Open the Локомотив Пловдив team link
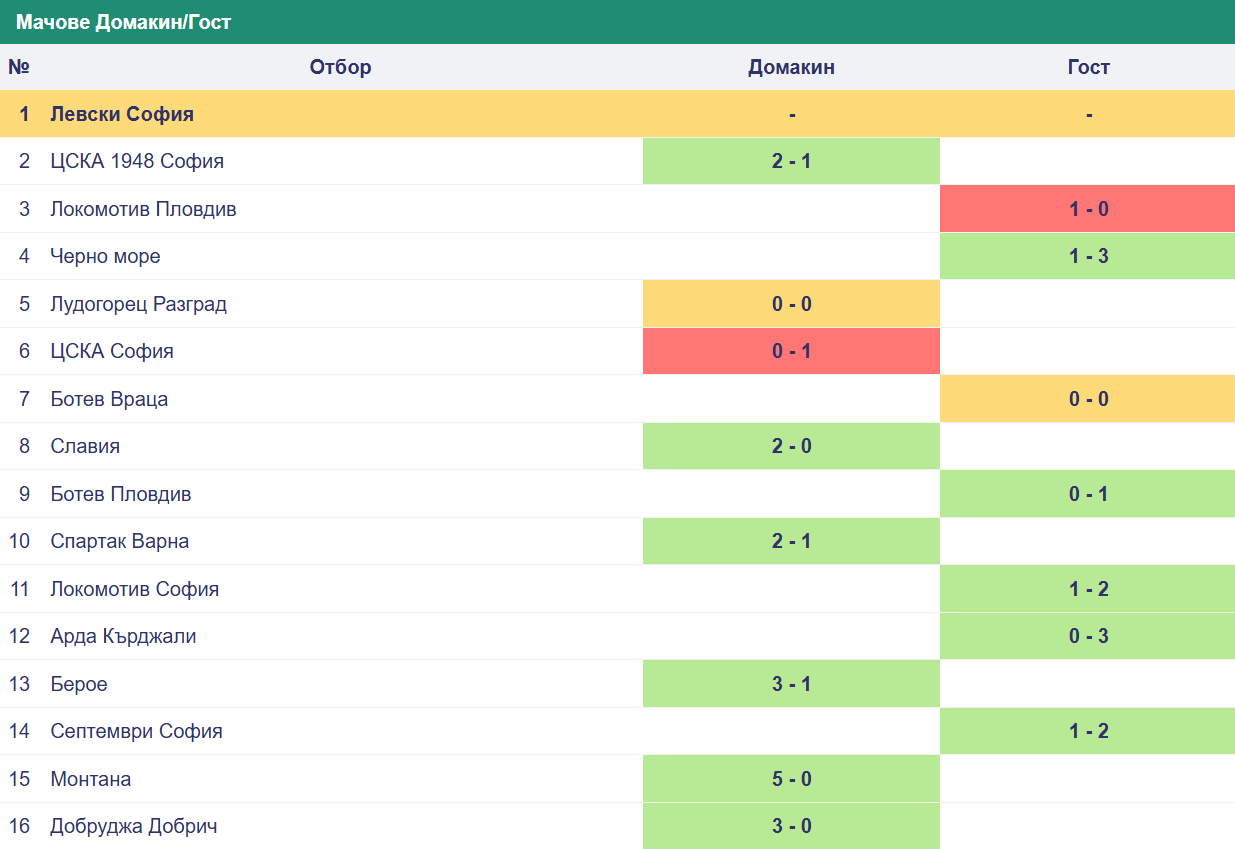The height and width of the screenshot is (849, 1235). pyautogui.click(x=143, y=209)
